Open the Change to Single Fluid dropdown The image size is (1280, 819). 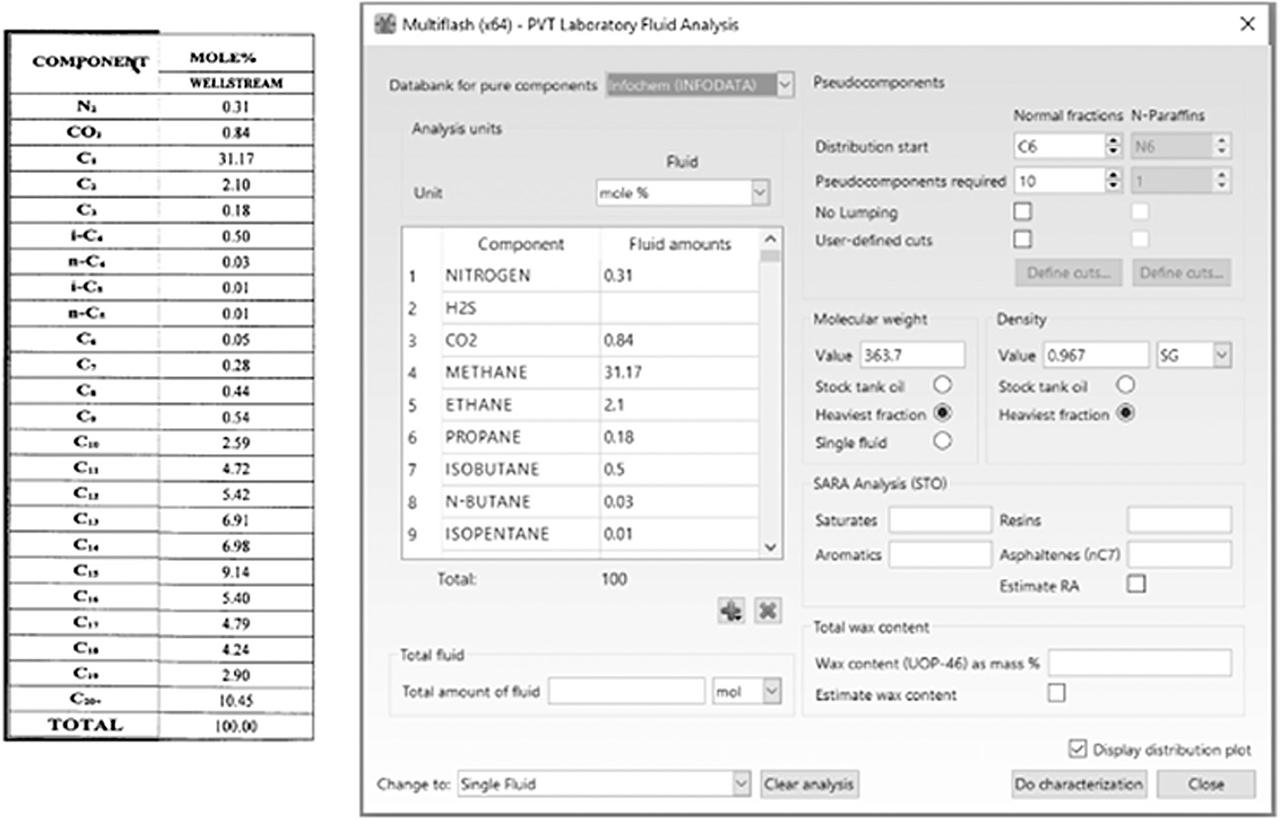tap(741, 784)
